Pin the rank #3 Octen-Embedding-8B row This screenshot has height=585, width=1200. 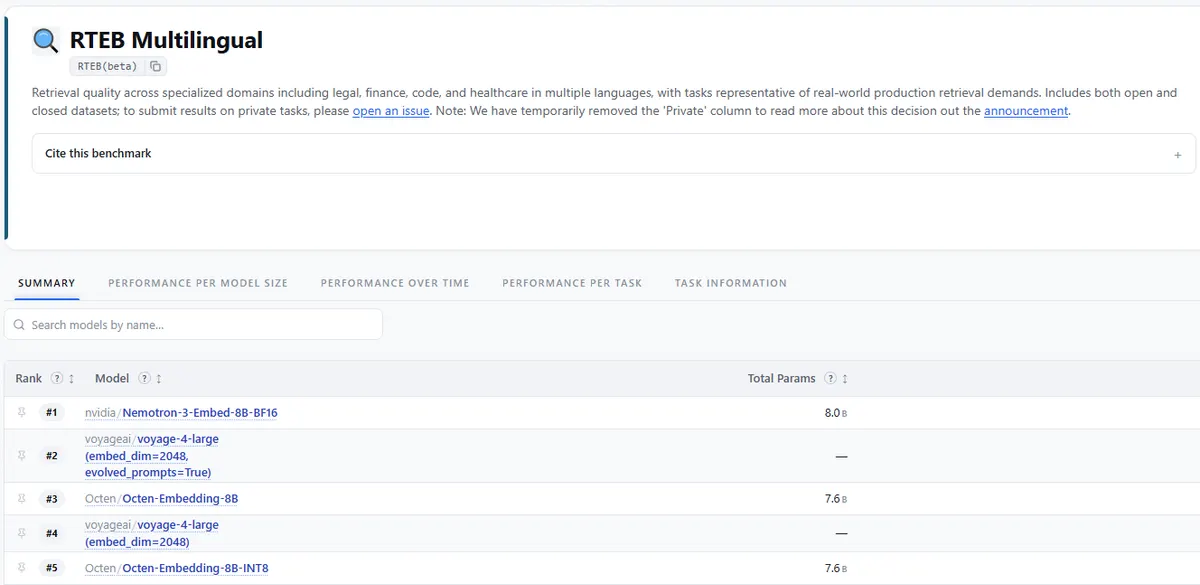pos(22,498)
